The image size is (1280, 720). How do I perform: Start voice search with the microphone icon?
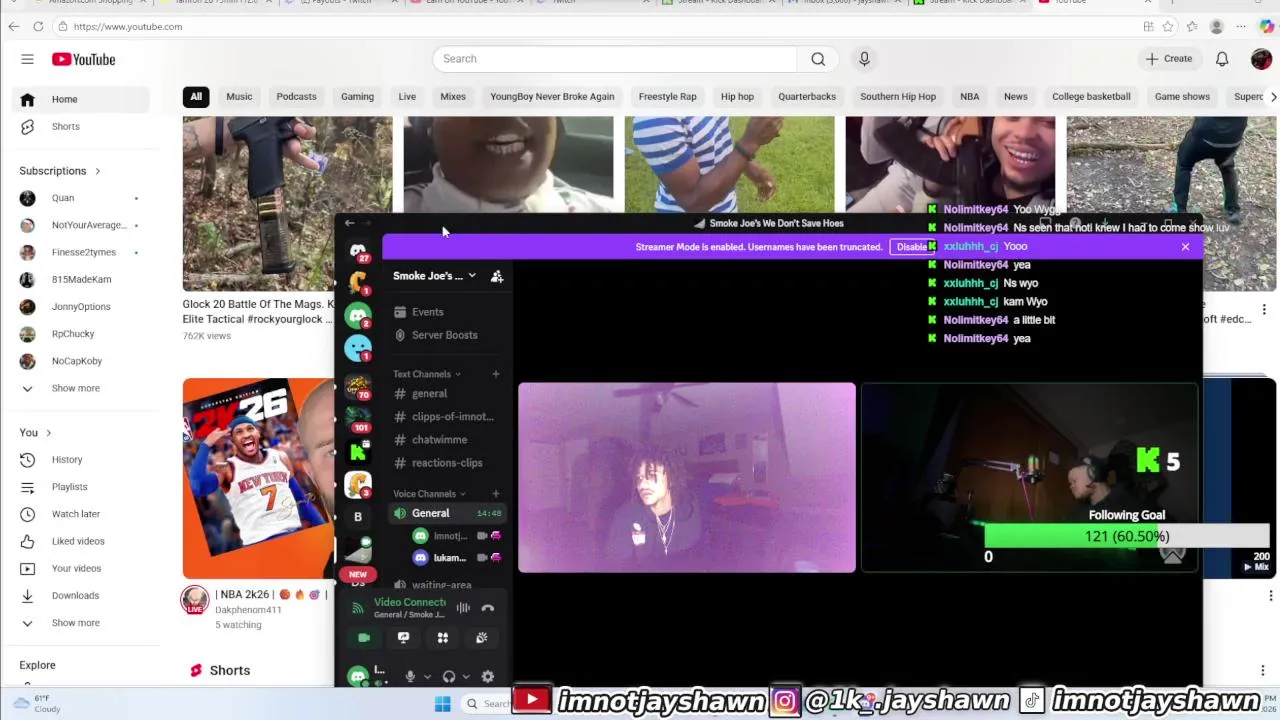click(x=864, y=59)
